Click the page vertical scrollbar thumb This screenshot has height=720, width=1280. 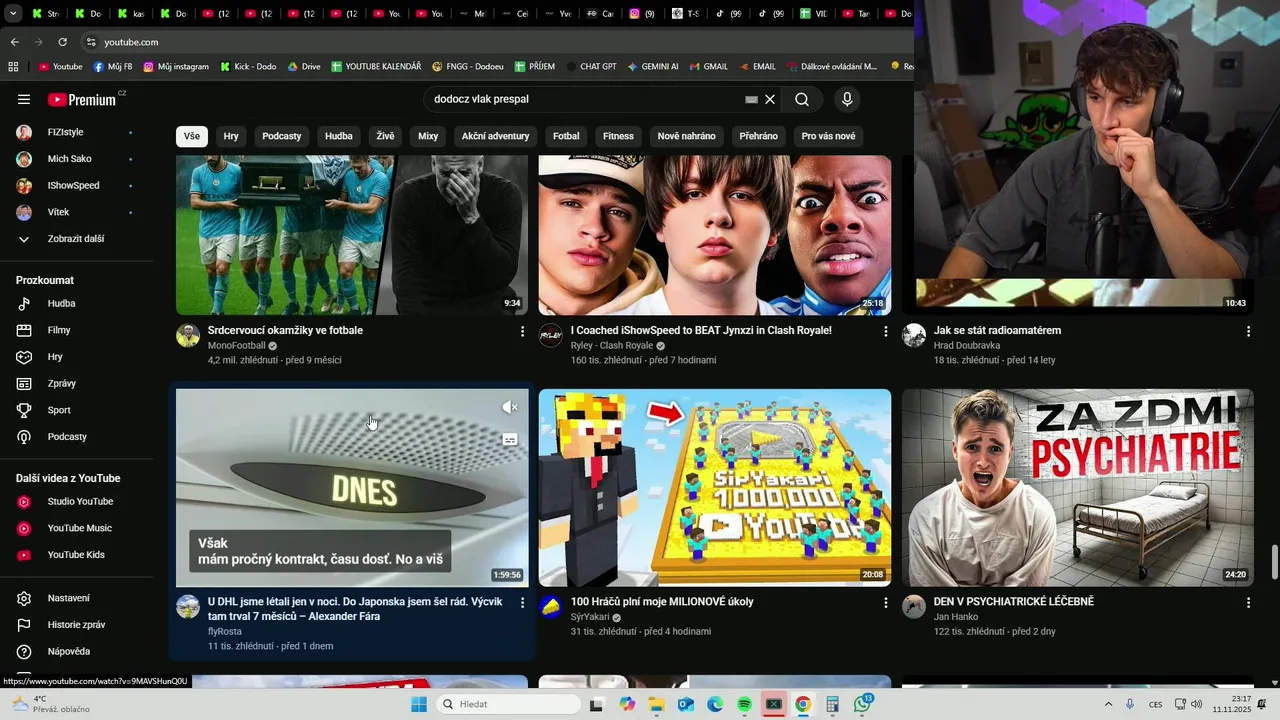point(1274,562)
